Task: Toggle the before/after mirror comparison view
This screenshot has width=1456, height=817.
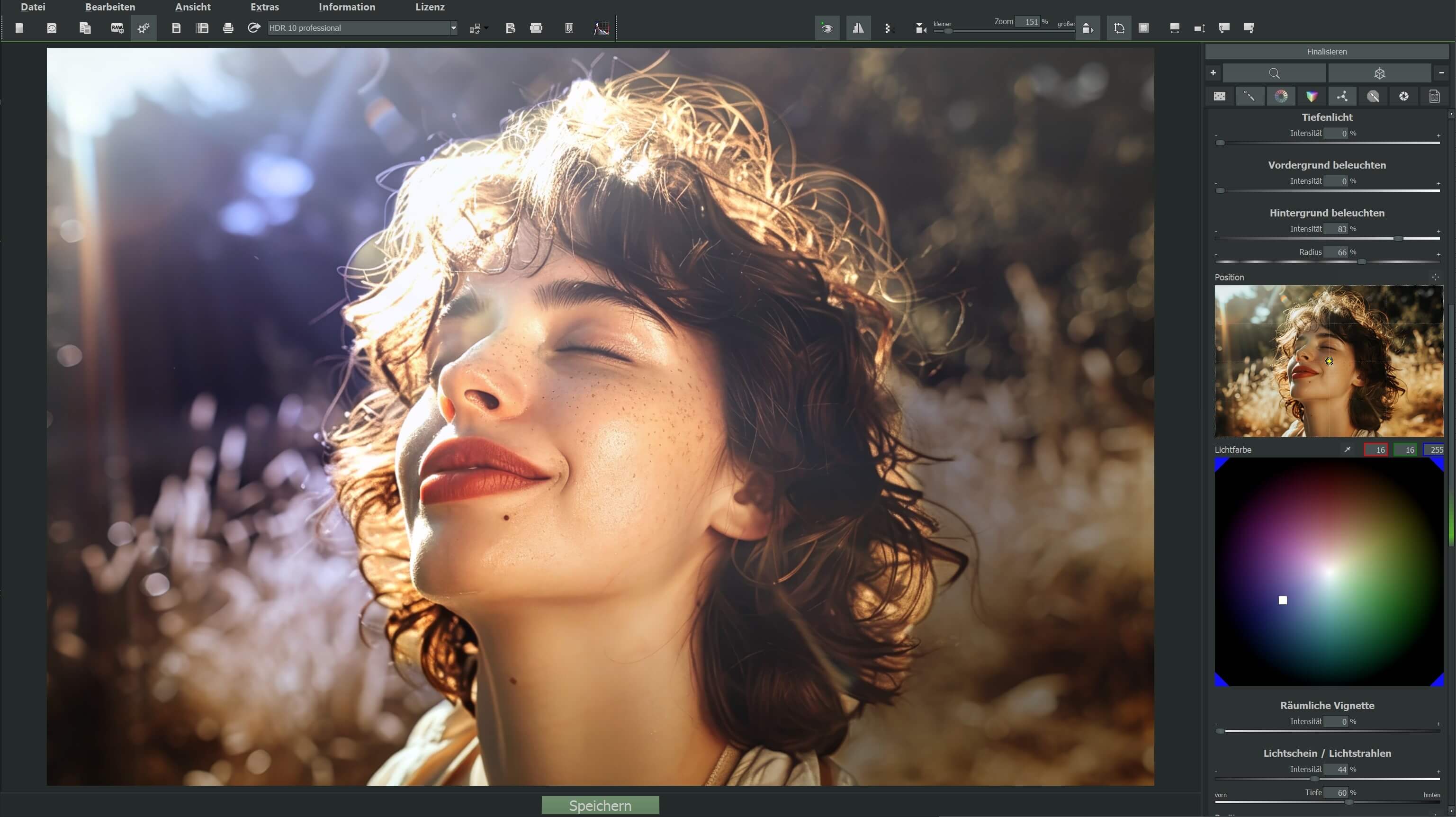Action: pos(858,27)
